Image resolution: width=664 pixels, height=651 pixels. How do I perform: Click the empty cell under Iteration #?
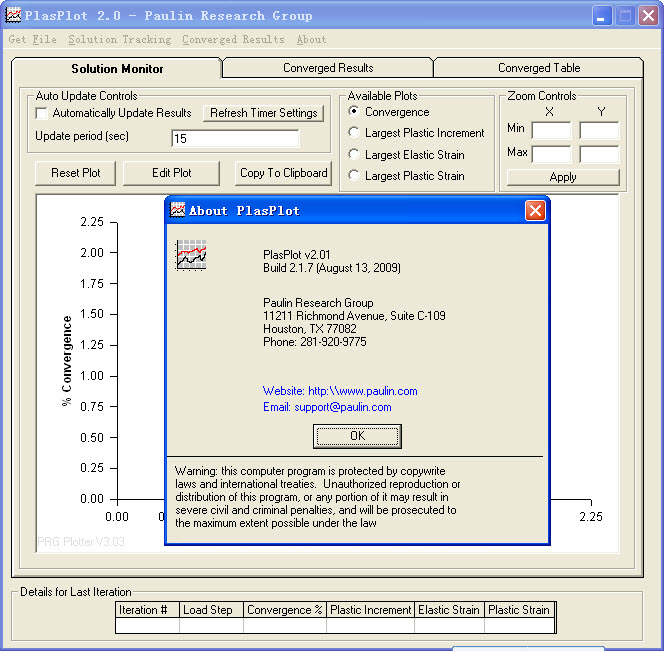147,625
